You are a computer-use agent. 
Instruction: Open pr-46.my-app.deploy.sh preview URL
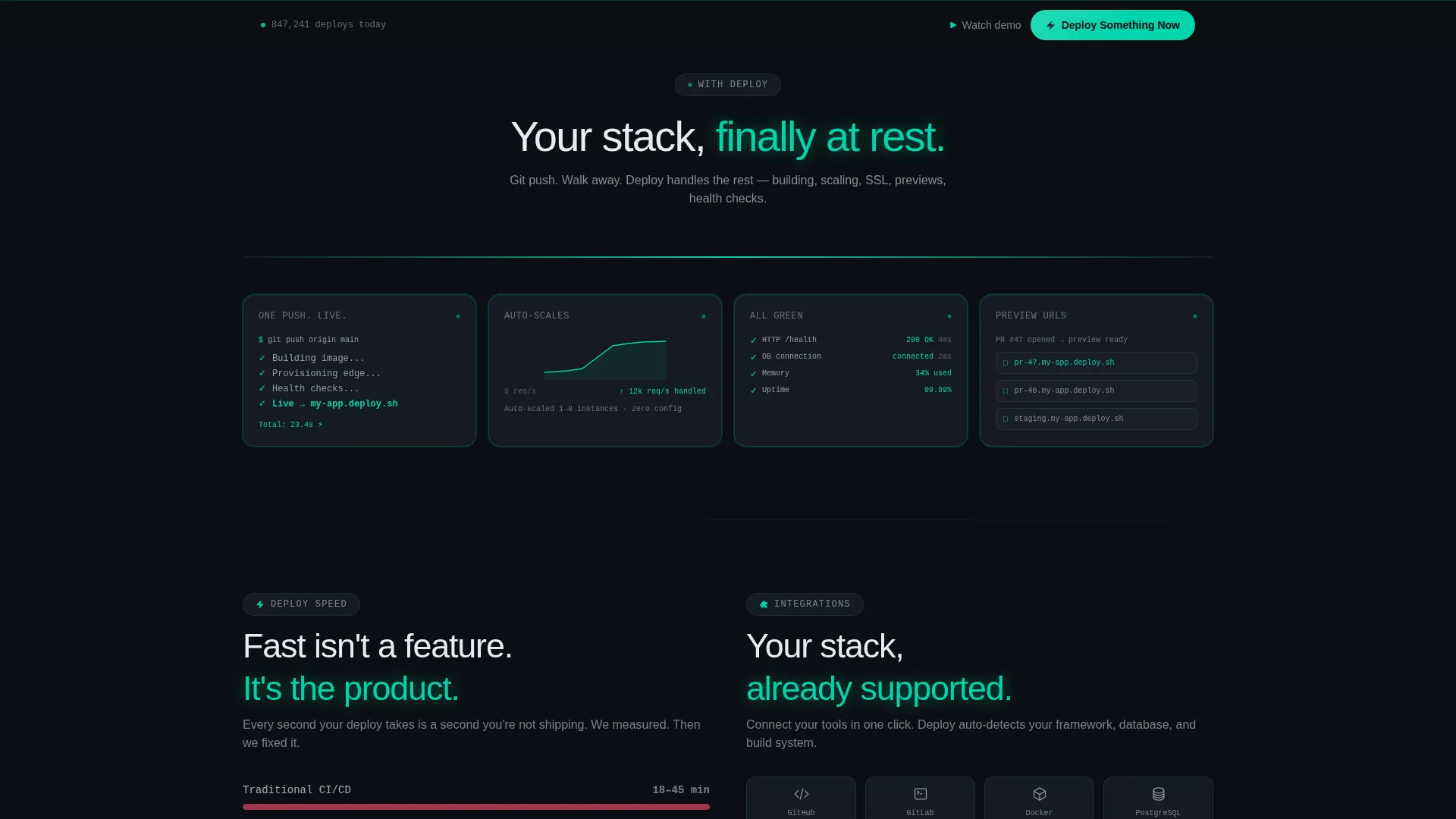[x=1097, y=391]
